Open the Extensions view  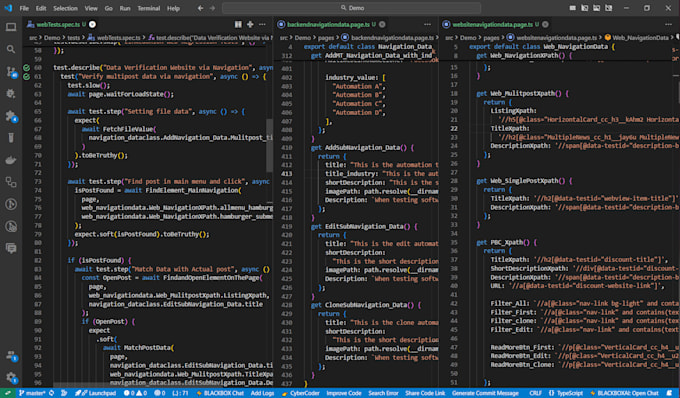11,116
